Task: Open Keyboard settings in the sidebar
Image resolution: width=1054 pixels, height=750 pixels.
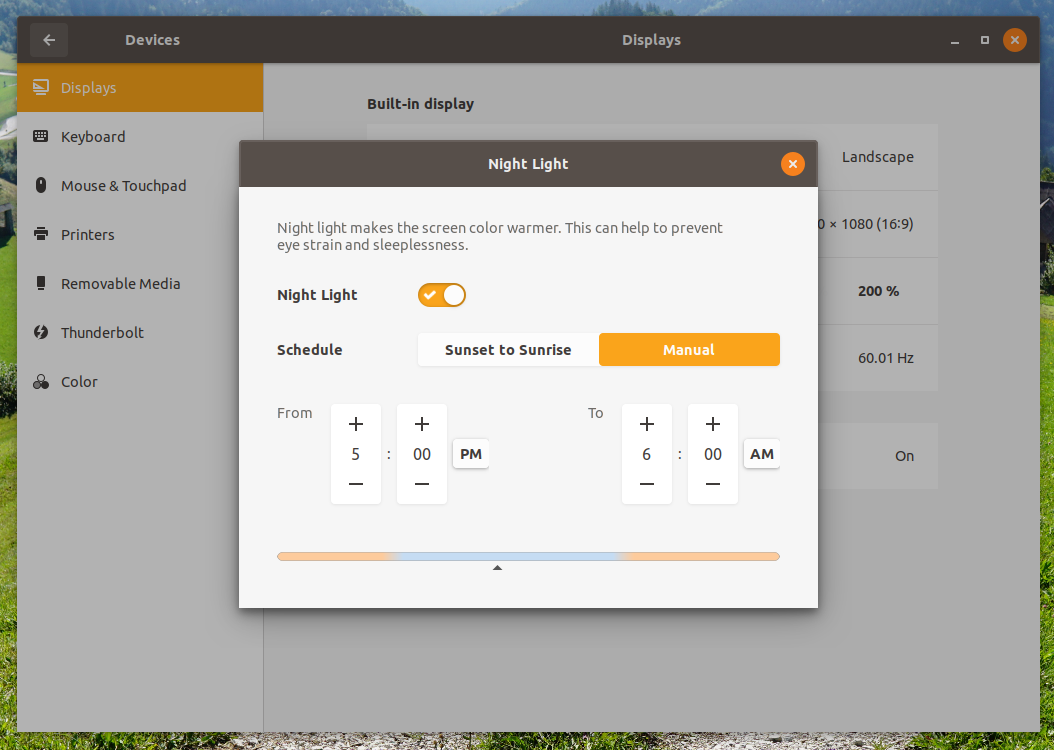Action: point(93,137)
